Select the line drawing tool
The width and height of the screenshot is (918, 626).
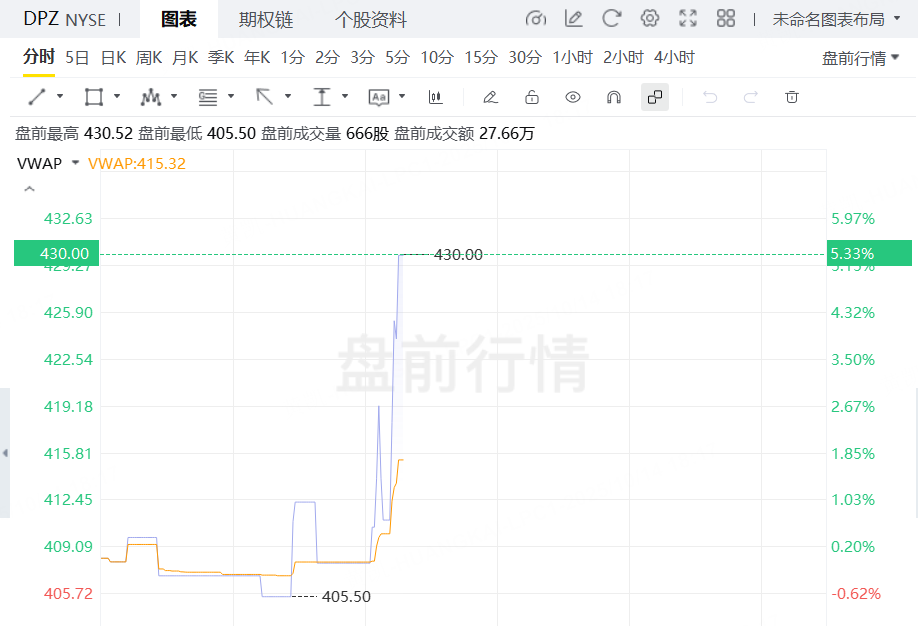[x=37, y=97]
